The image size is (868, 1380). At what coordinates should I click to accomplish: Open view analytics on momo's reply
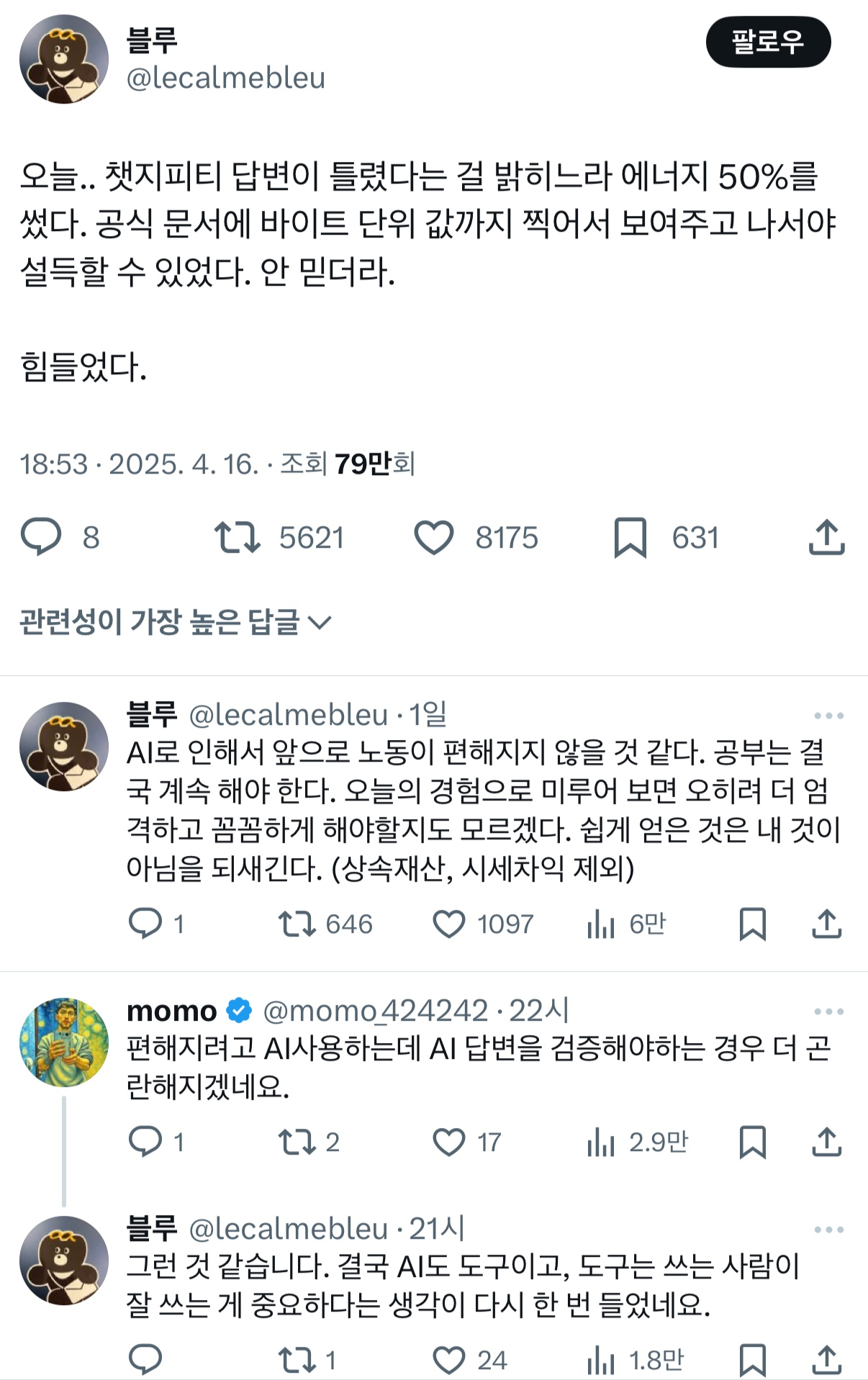pyautogui.click(x=602, y=1141)
